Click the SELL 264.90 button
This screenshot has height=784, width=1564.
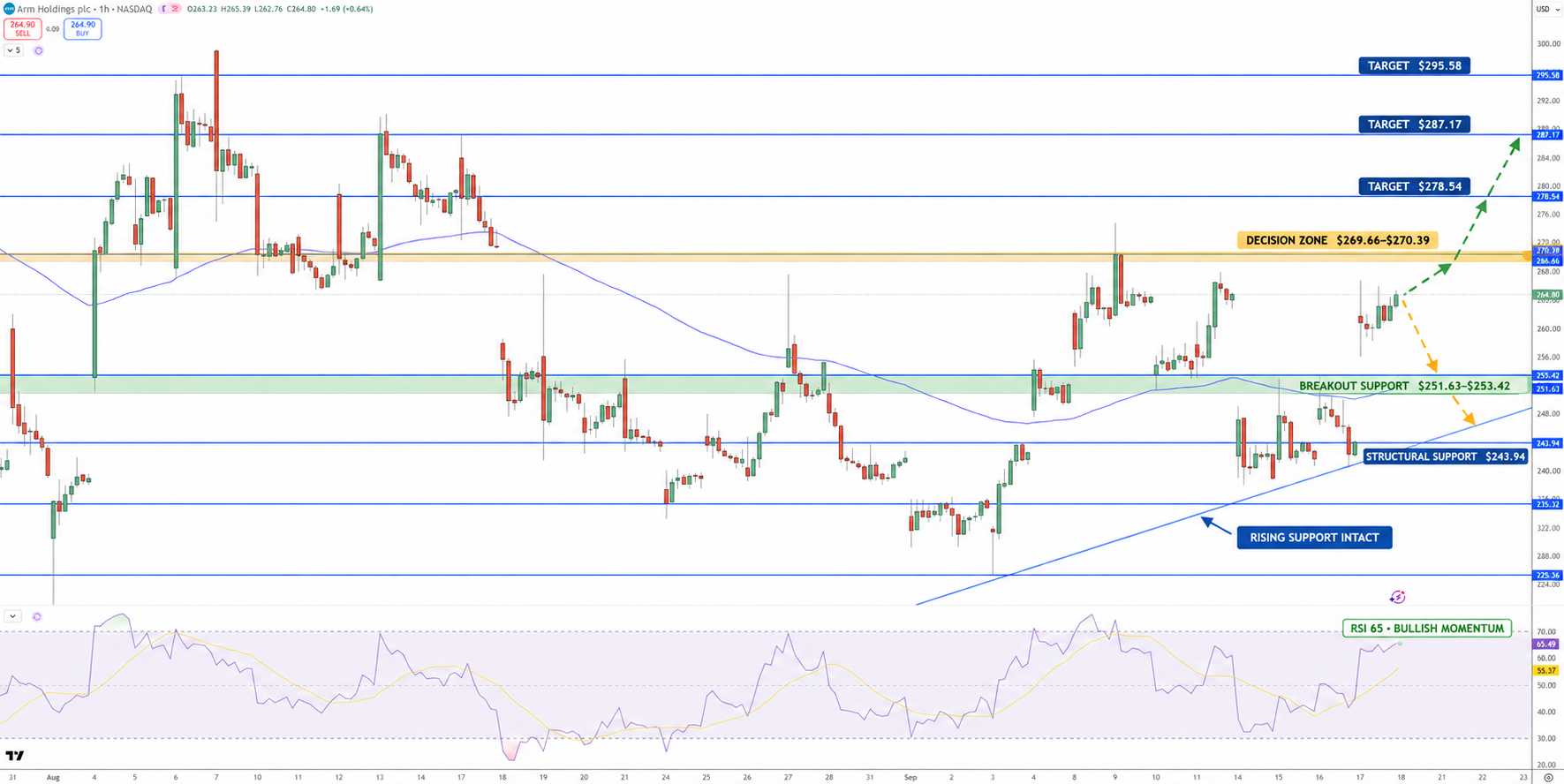tap(22, 29)
